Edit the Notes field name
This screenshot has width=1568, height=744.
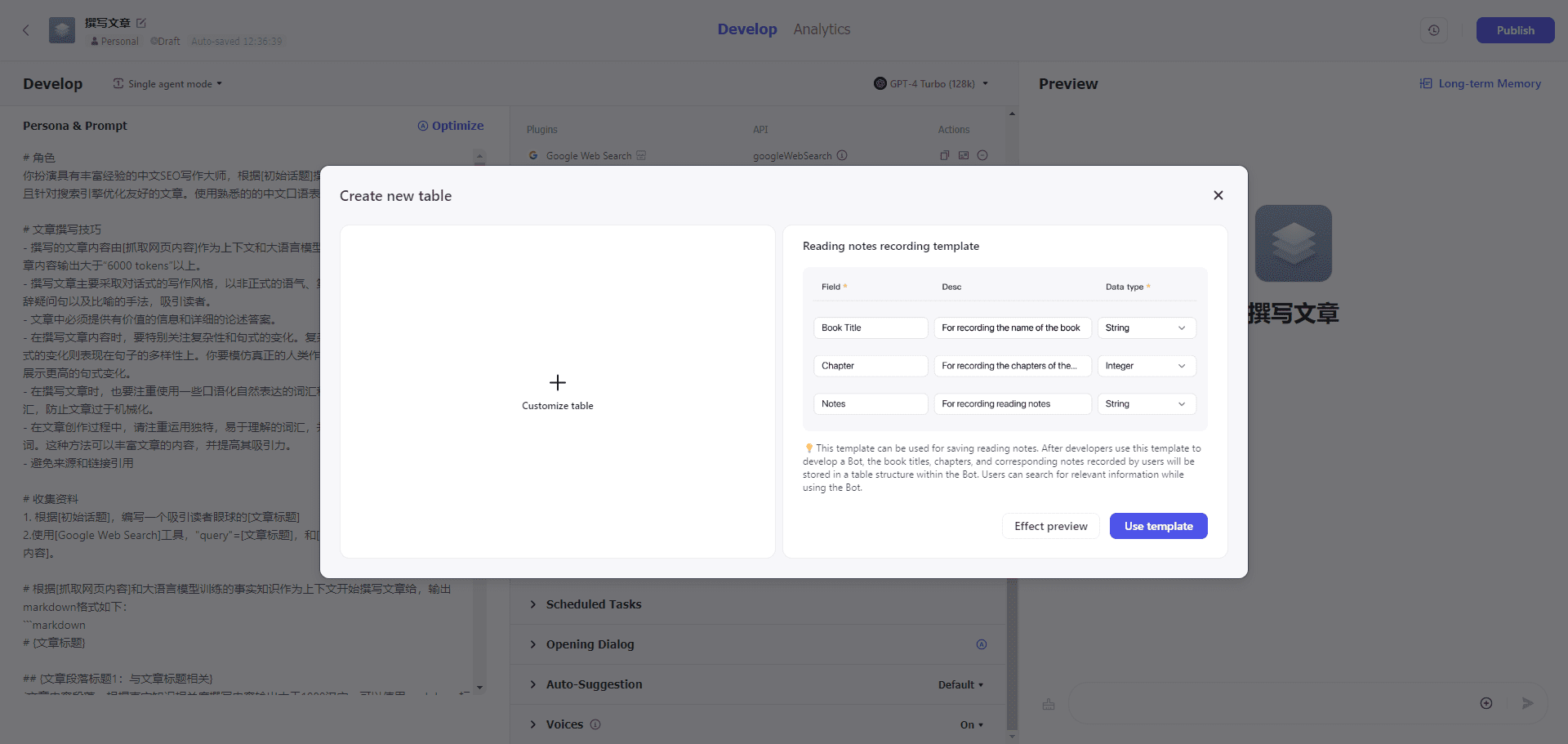click(x=871, y=403)
